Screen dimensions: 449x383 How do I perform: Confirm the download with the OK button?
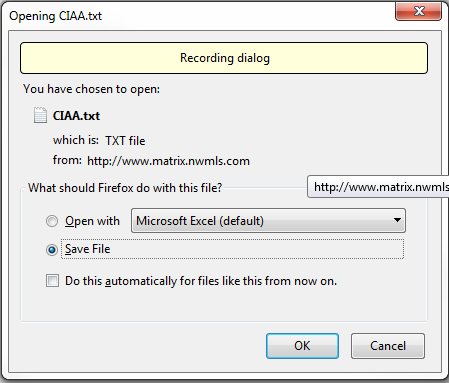302,346
